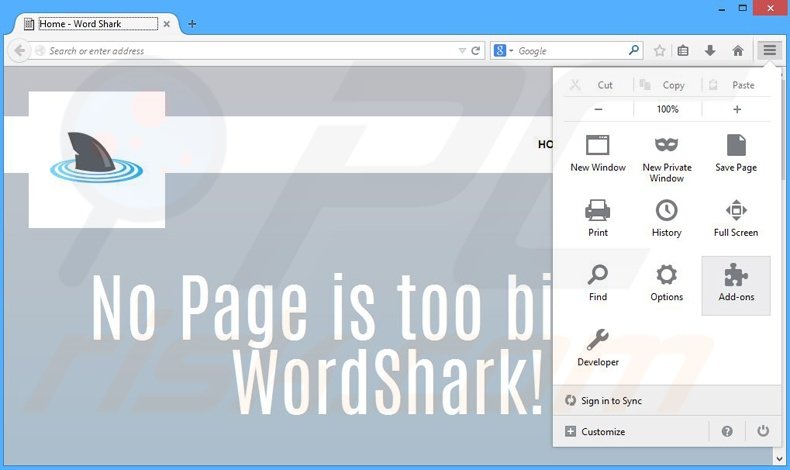Open the Downloads arrow icon
The image size is (790, 470).
pos(710,50)
